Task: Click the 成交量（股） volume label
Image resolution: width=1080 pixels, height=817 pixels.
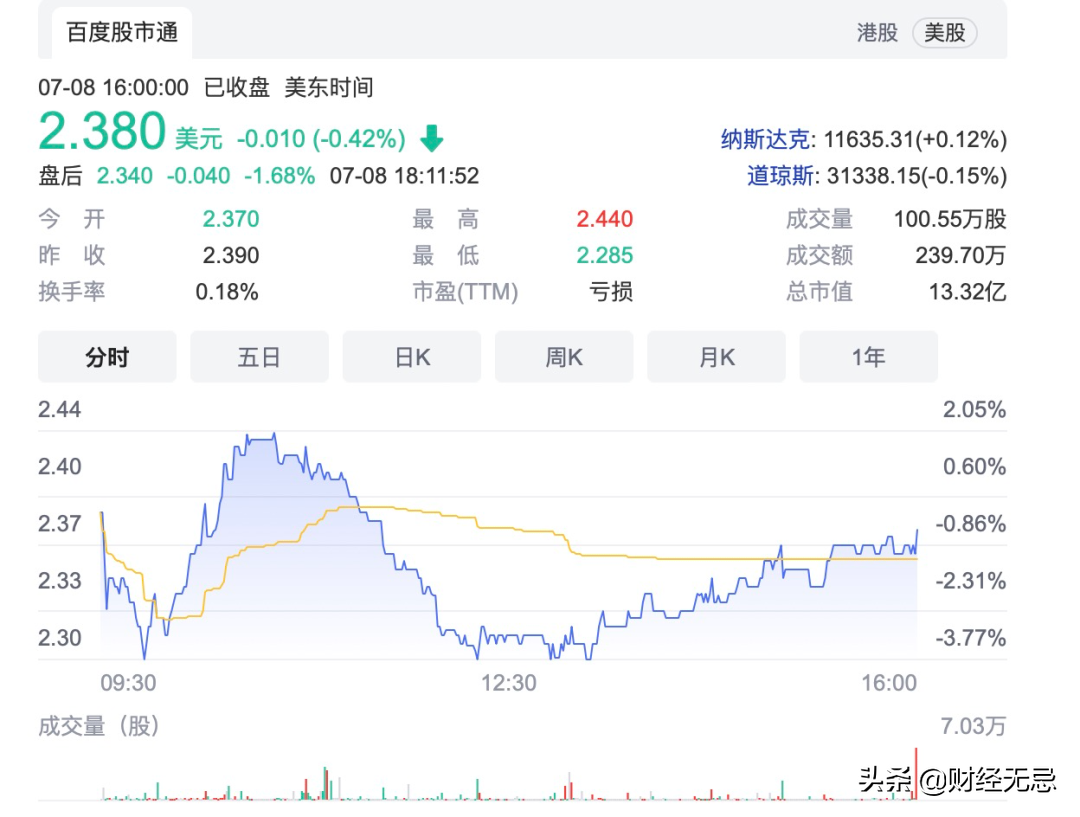Action: [99, 726]
